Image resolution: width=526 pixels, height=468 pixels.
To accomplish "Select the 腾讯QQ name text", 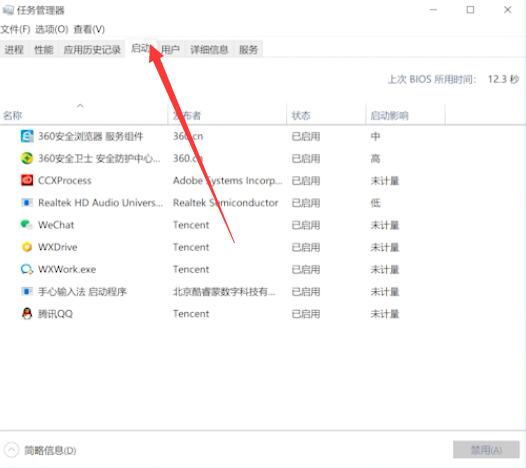I will 55,314.
